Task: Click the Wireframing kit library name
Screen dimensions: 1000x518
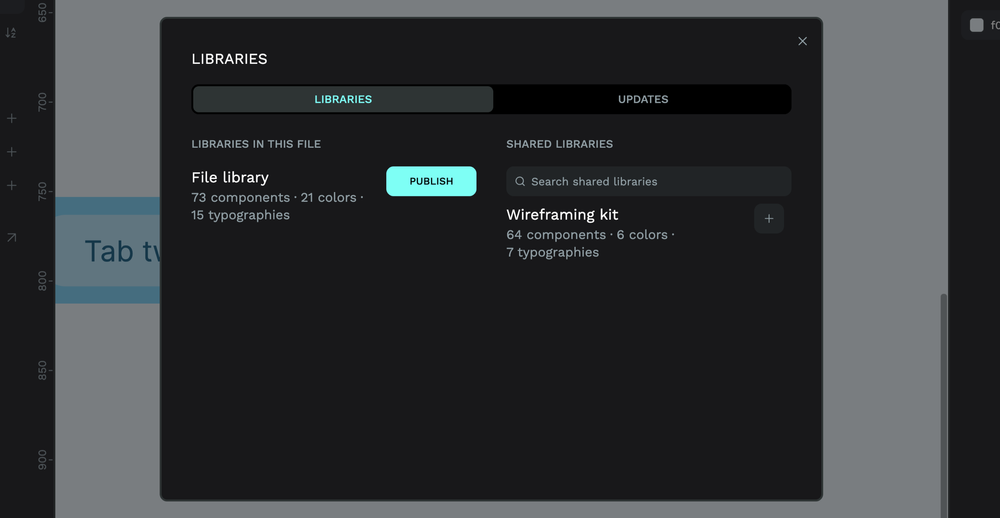Action: (562, 215)
